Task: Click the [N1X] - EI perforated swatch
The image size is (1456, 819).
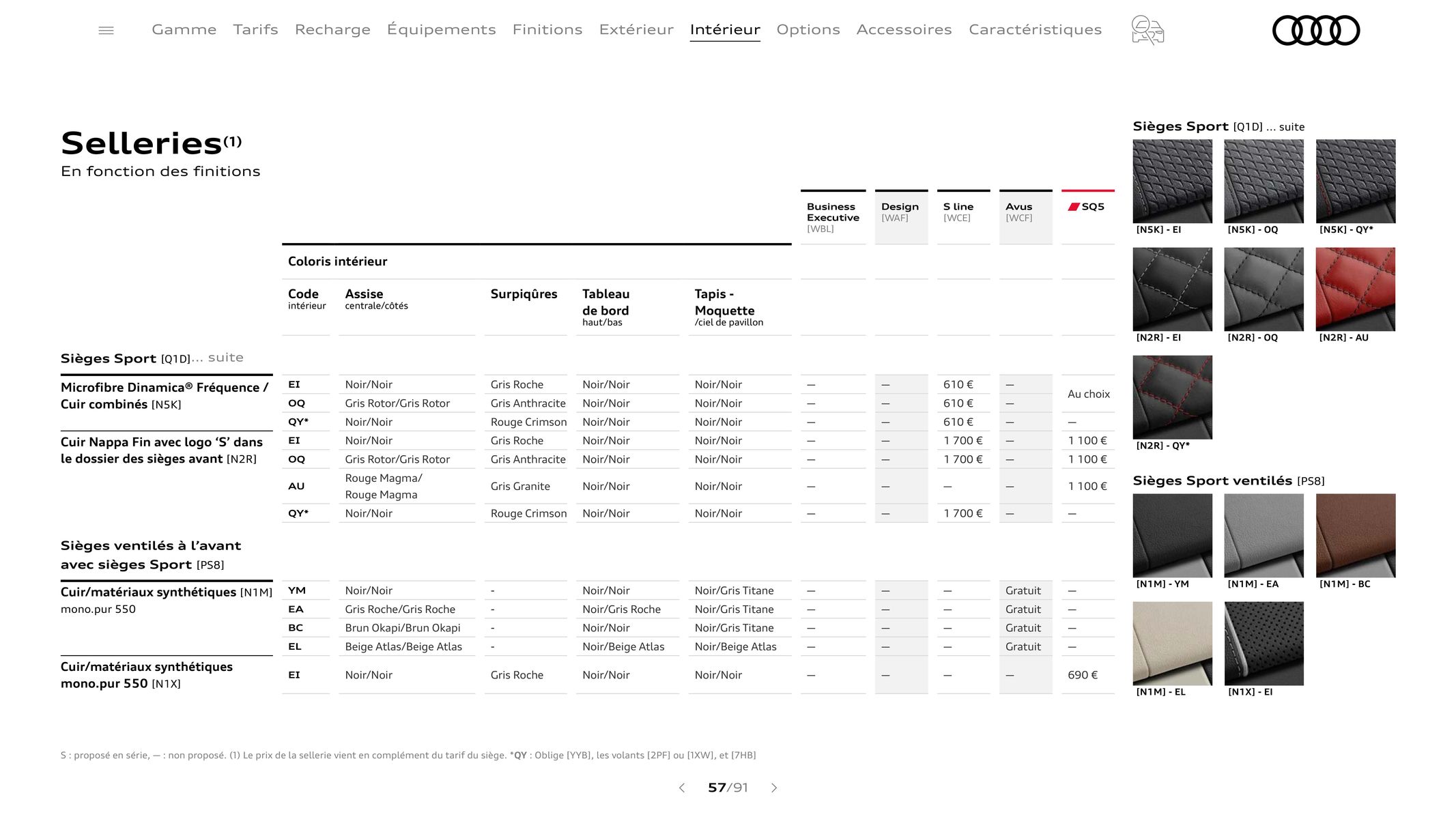Action: coord(1264,643)
